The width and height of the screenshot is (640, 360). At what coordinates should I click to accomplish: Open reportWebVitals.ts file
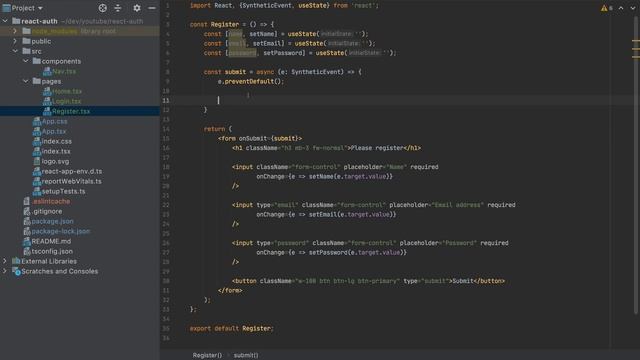(x=71, y=181)
